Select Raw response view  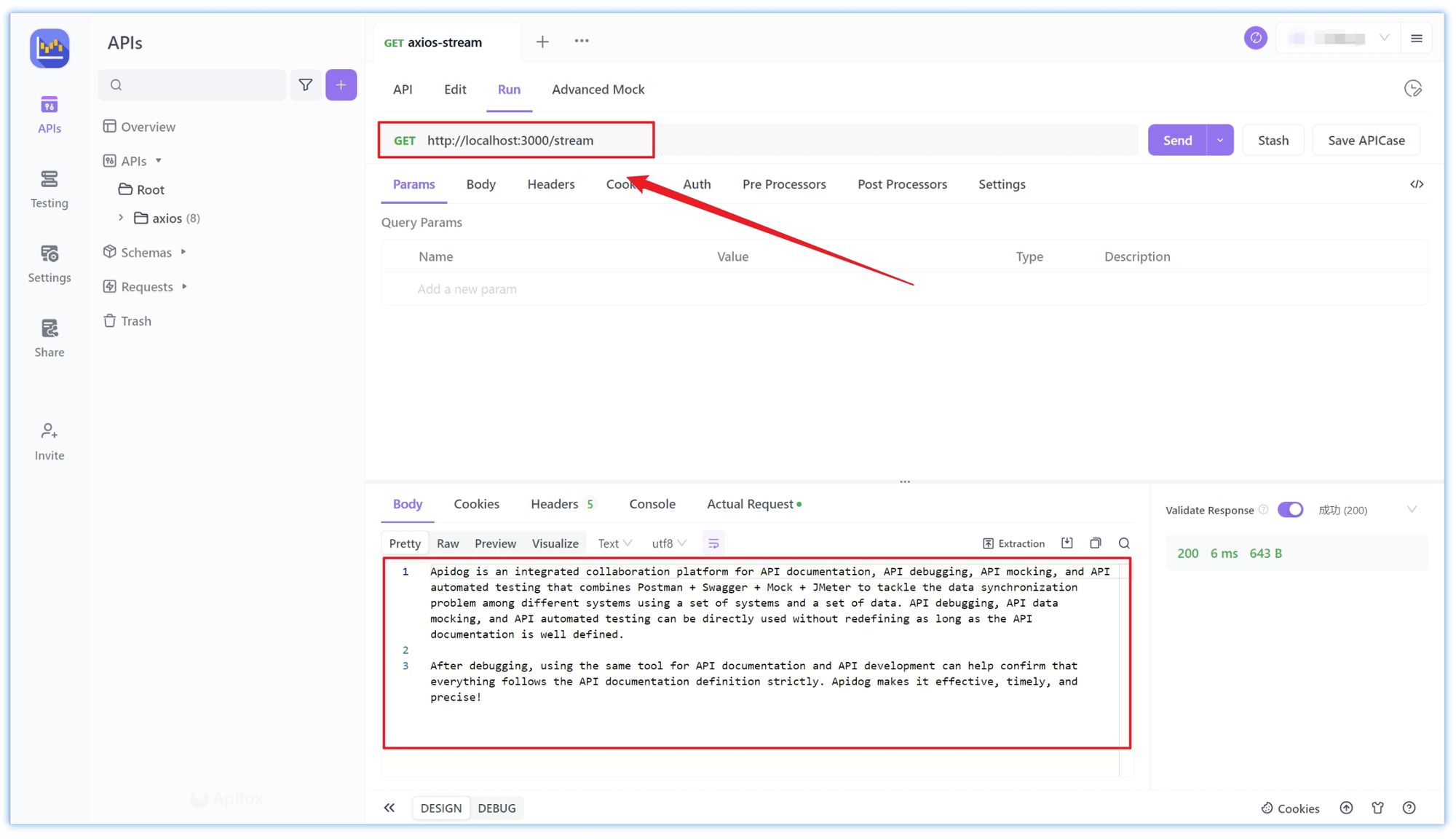pyautogui.click(x=448, y=543)
